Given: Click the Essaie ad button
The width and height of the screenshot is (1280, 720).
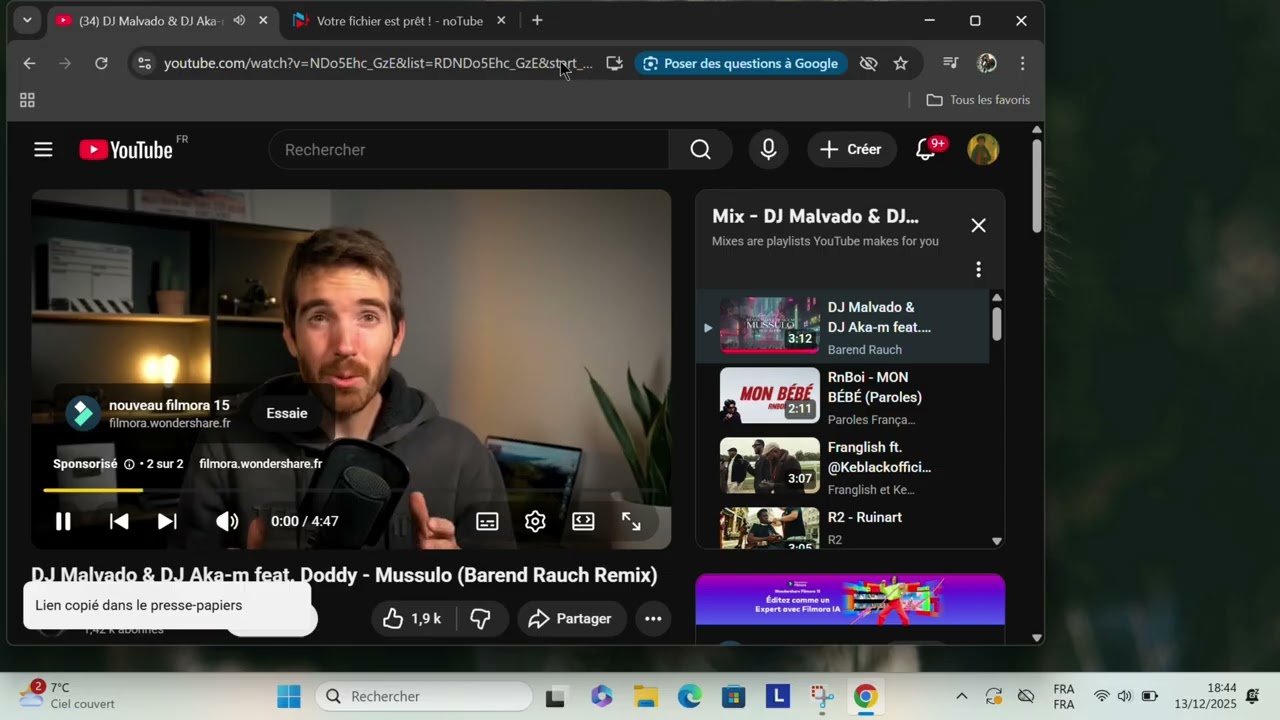Looking at the screenshot, I should [287, 413].
